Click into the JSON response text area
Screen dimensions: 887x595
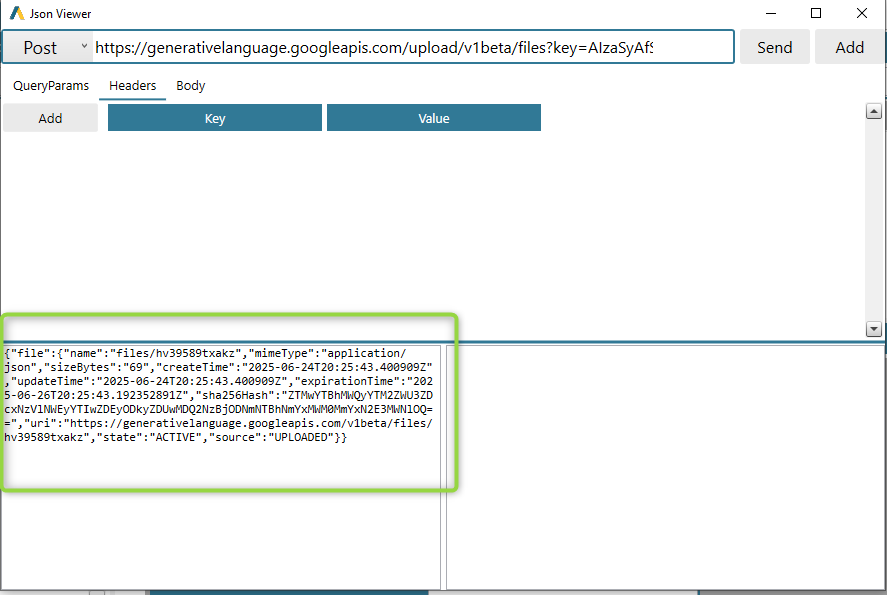[x=221, y=467]
